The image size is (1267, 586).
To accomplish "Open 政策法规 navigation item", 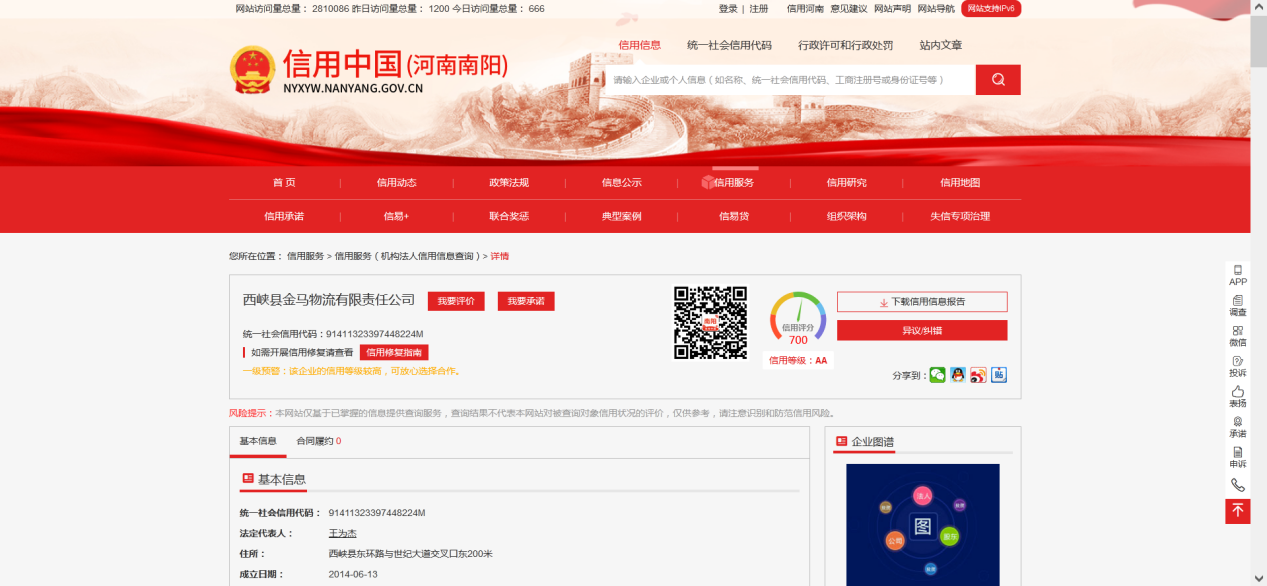I will coord(509,183).
